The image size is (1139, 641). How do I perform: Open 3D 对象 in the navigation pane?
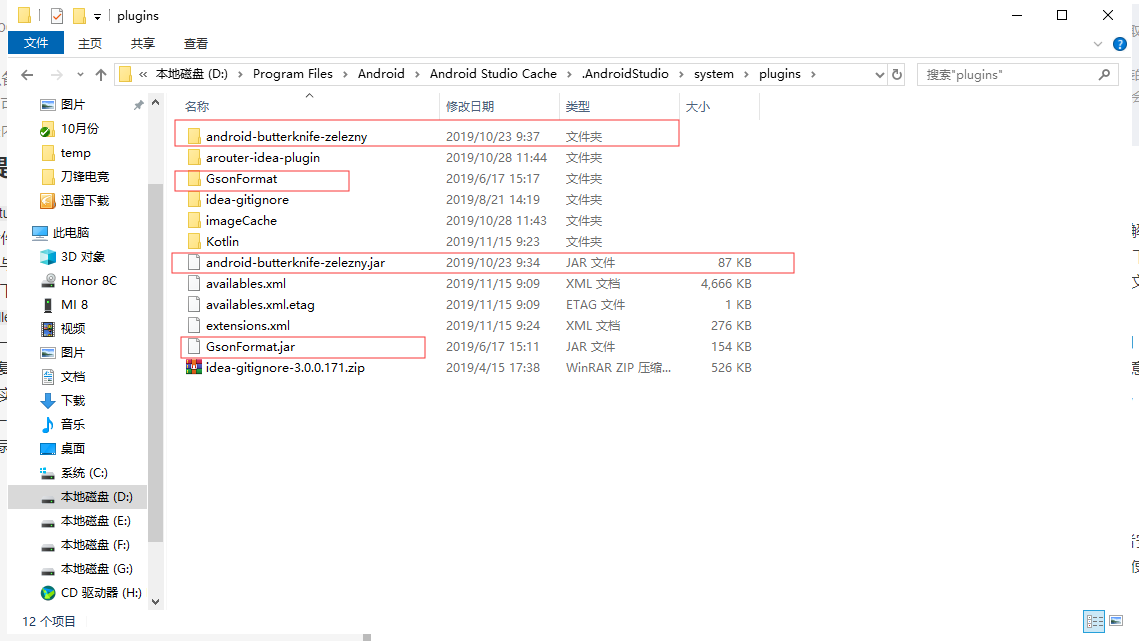[83, 257]
